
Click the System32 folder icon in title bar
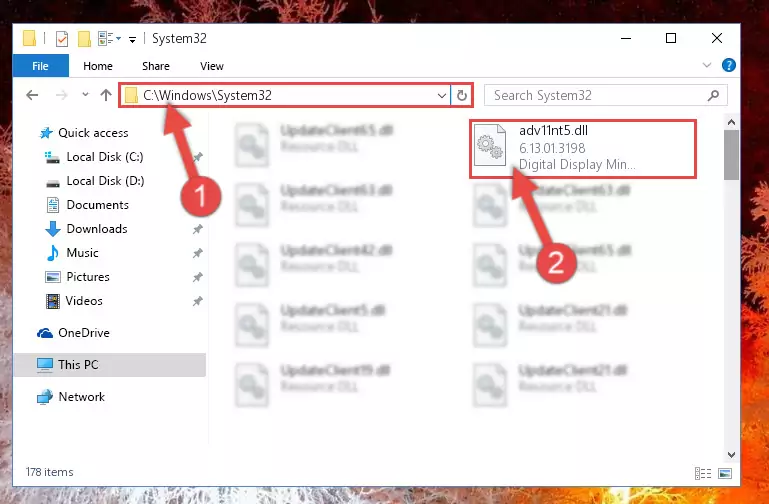click(29, 38)
